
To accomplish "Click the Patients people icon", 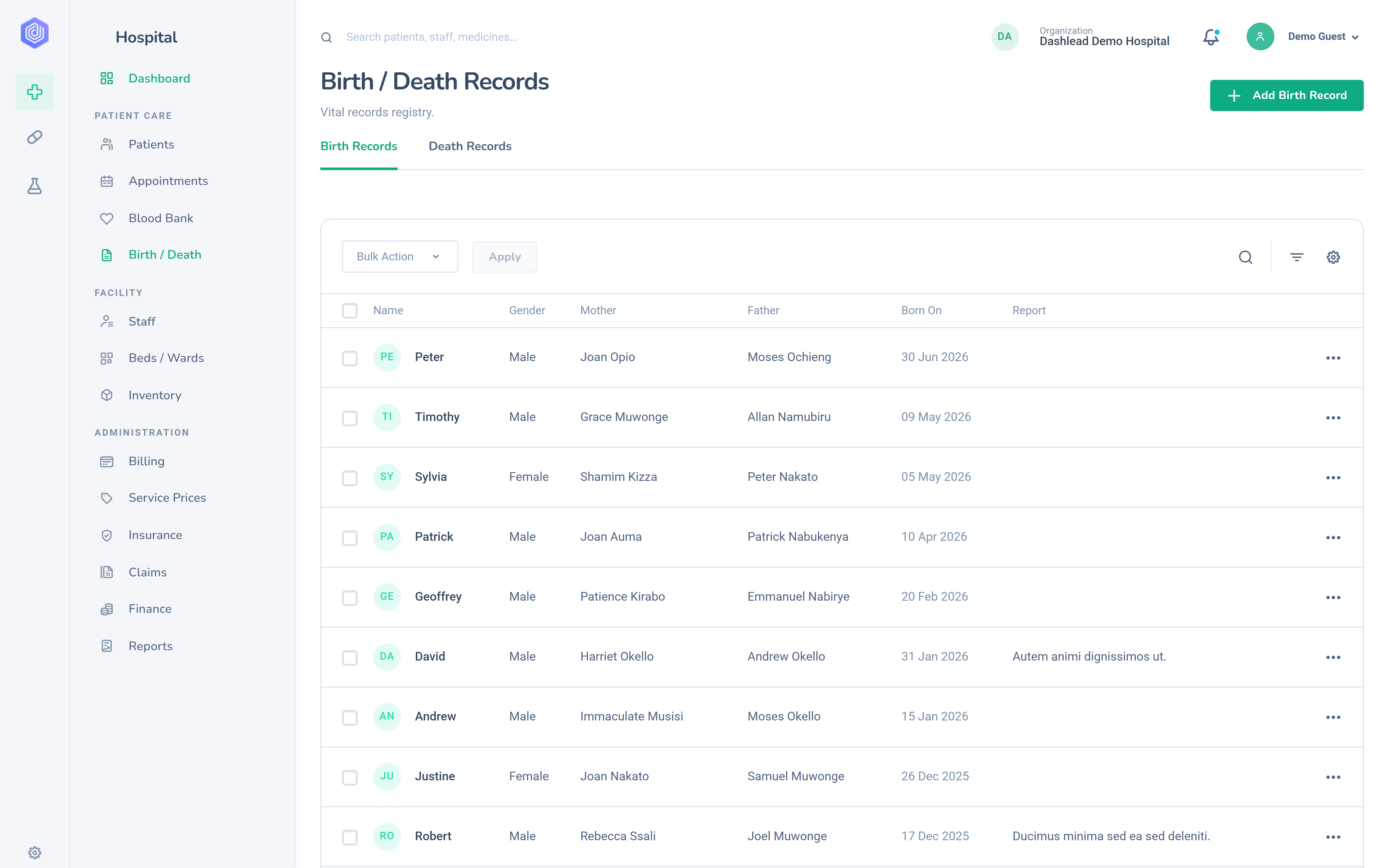I will (x=107, y=144).
